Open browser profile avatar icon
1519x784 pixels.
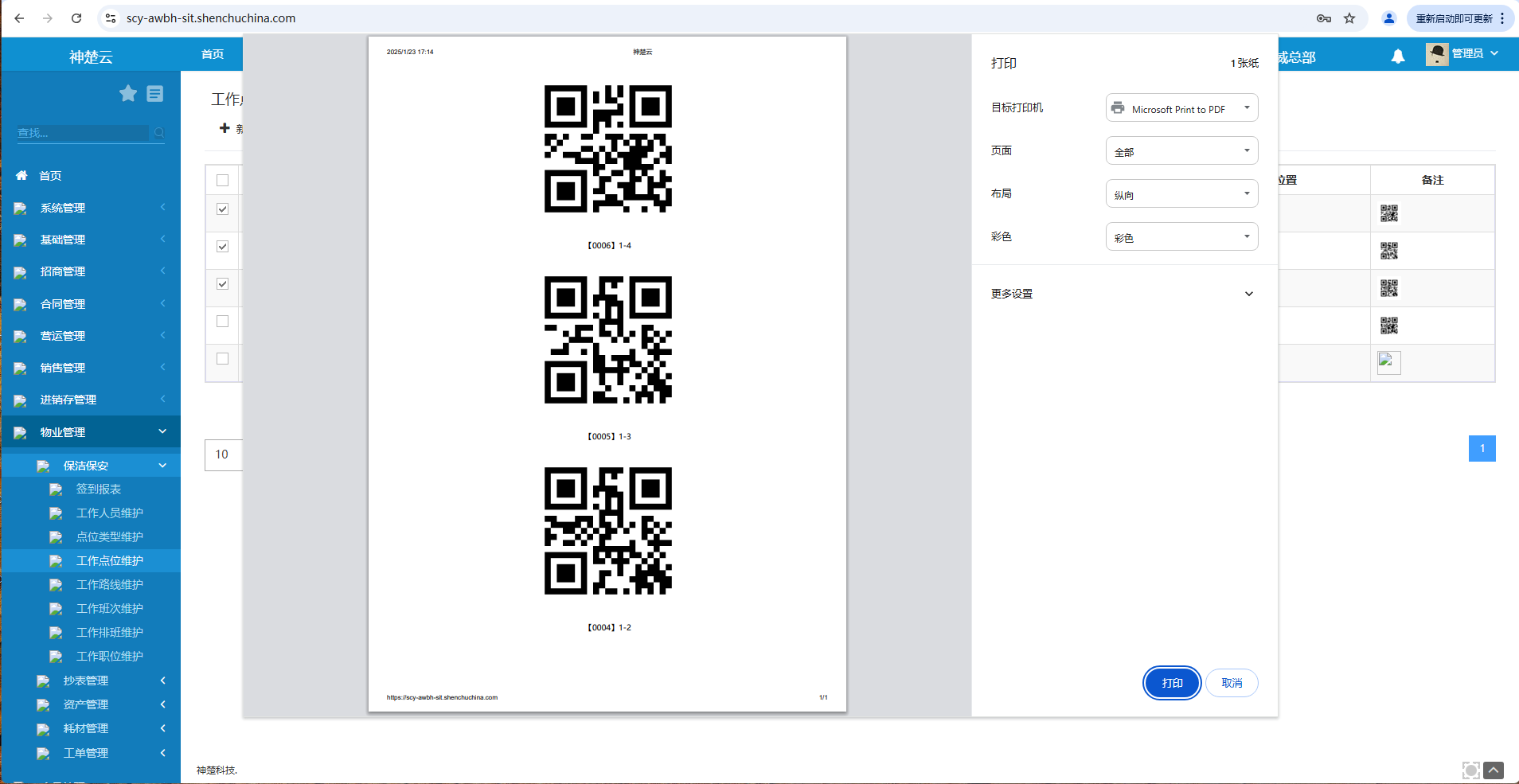point(1389,18)
